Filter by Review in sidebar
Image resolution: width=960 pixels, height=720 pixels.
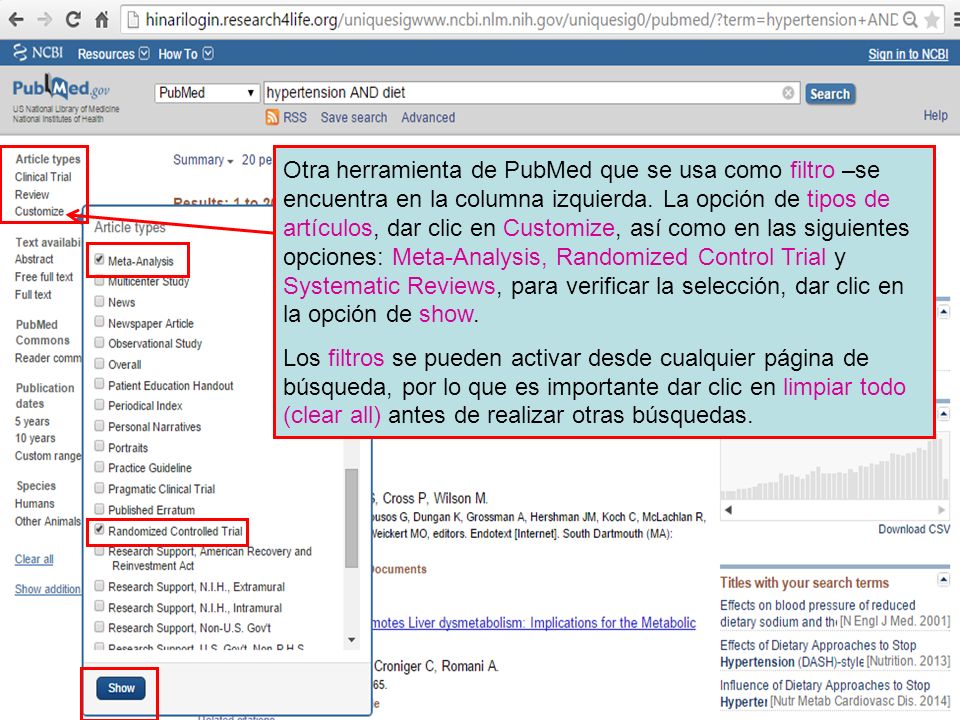click(32, 195)
